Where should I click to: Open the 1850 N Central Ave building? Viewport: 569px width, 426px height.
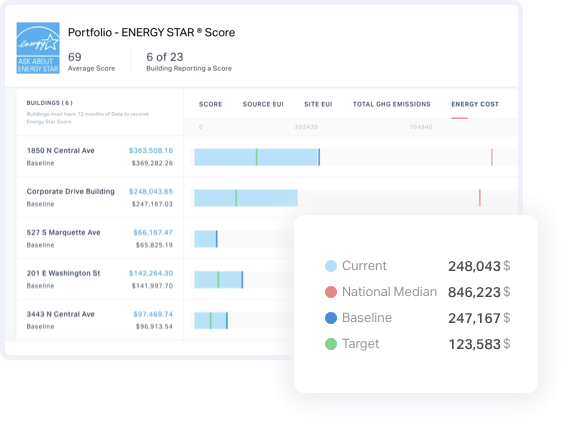(61, 151)
